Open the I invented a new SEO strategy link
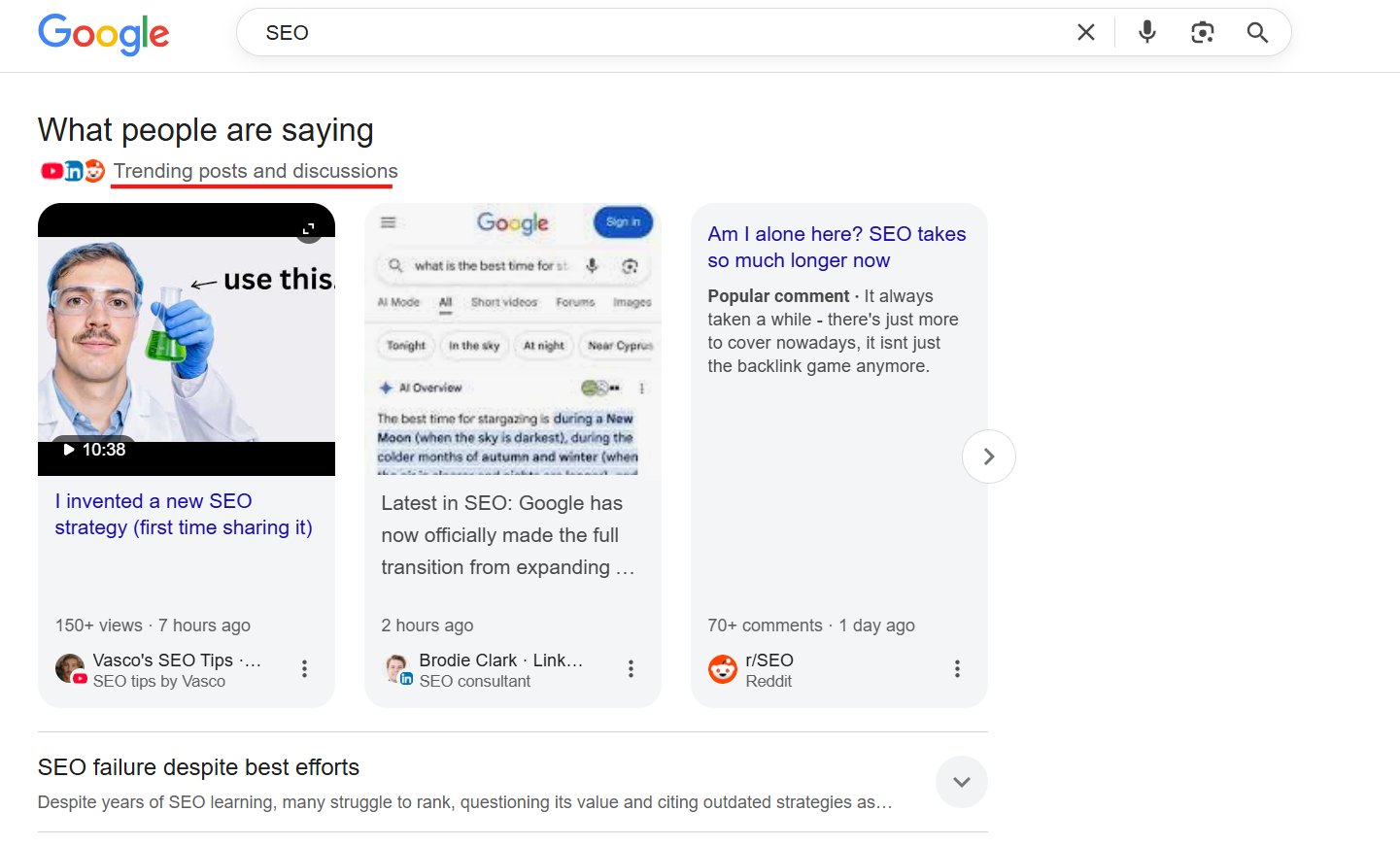Screen dimensions: 1400x846 click(184, 514)
